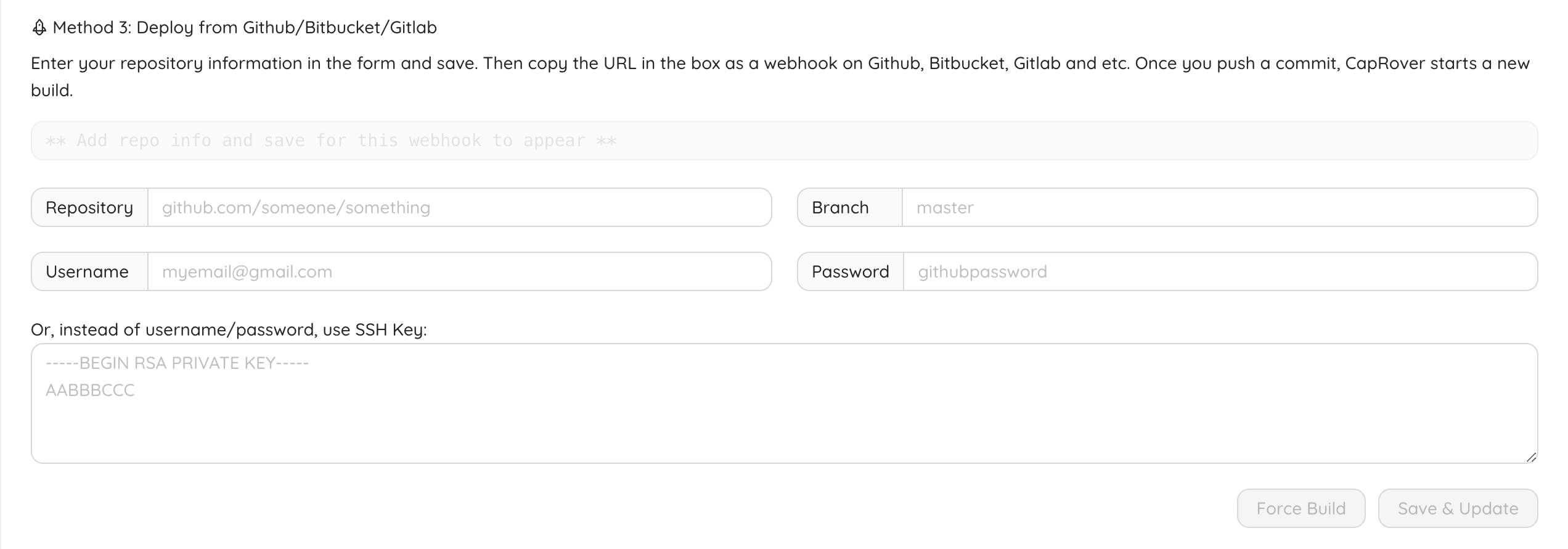The image size is (1568, 549).
Task: Click the Username field label
Action: click(x=88, y=271)
